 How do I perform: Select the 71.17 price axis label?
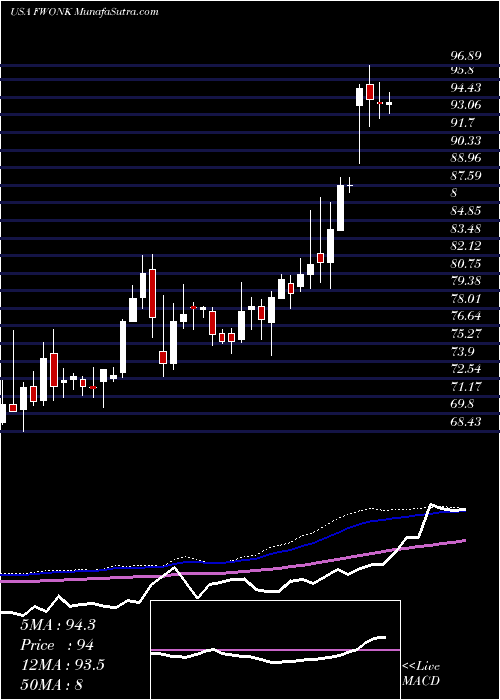pyautogui.click(x=466, y=387)
